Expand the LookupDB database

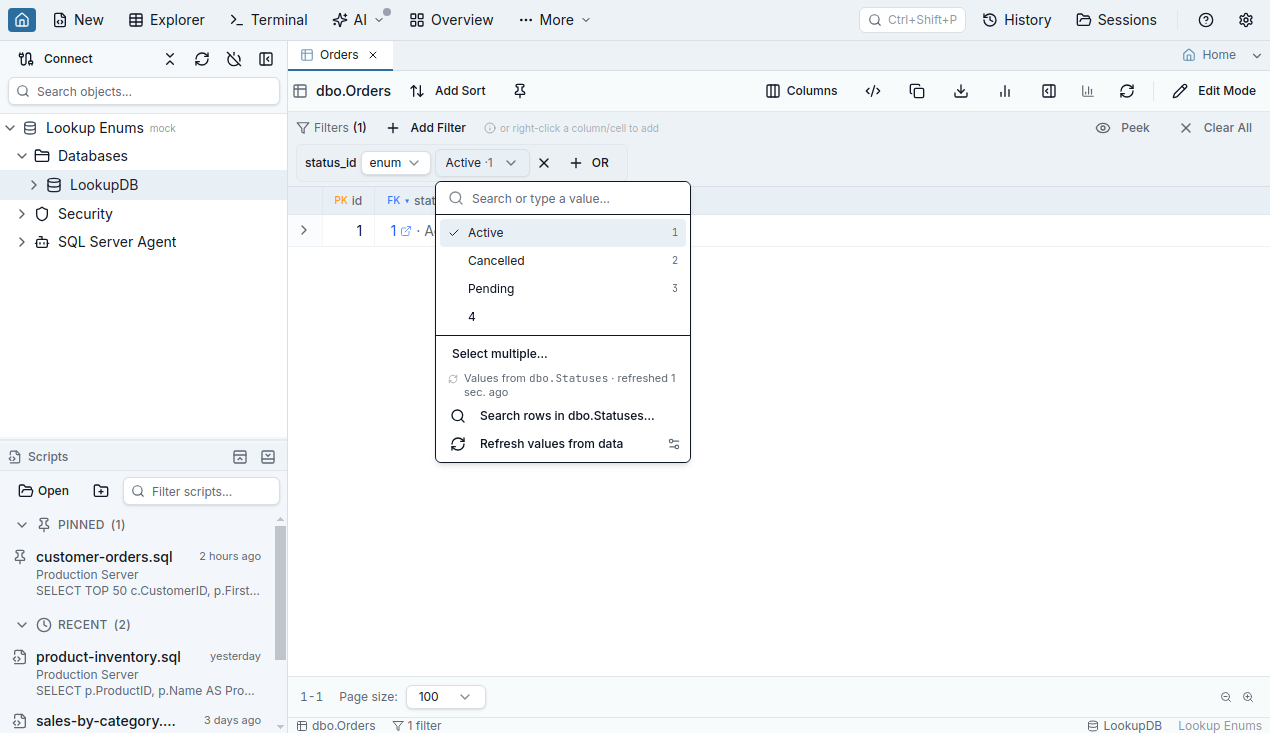click(34, 185)
